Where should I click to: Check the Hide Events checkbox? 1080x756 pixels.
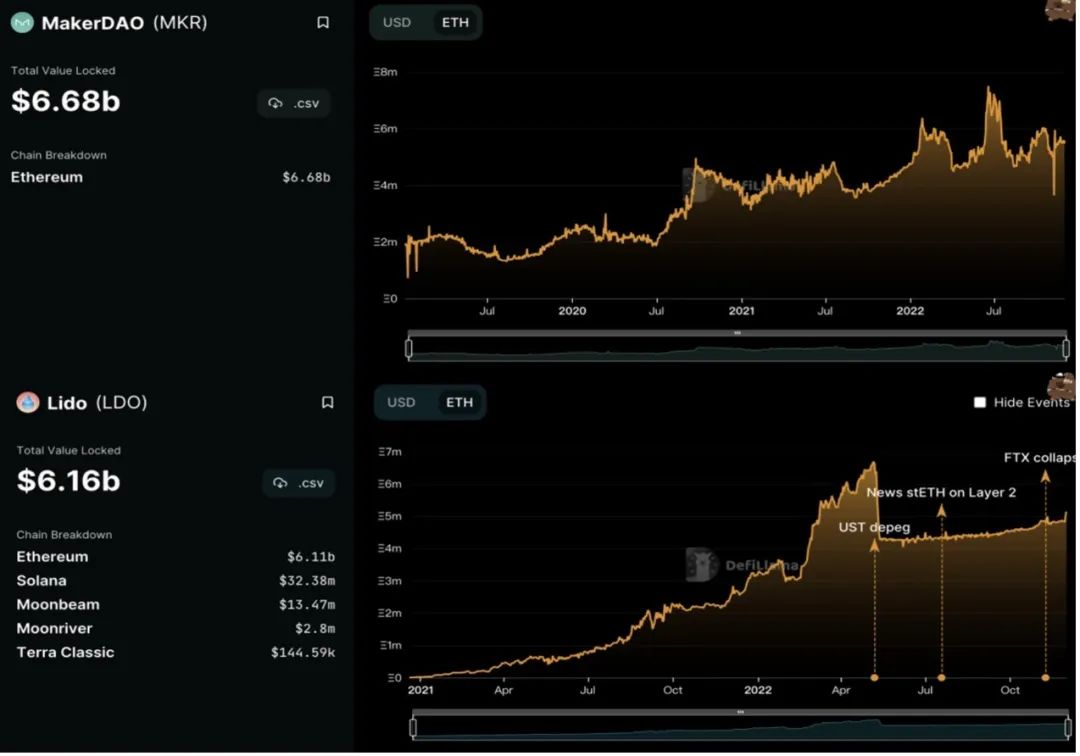click(980, 402)
